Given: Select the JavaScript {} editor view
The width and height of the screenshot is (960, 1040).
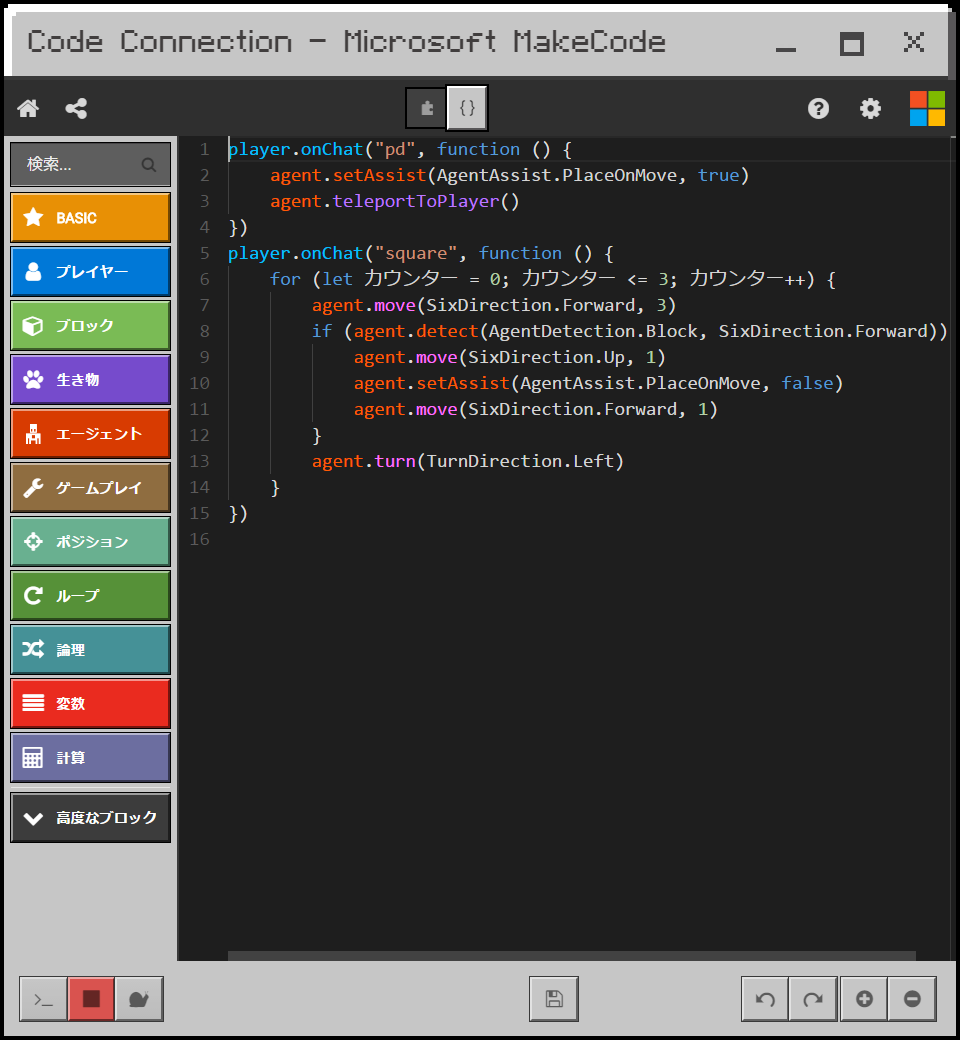Looking at the screenshot, I should coord(467,108).
